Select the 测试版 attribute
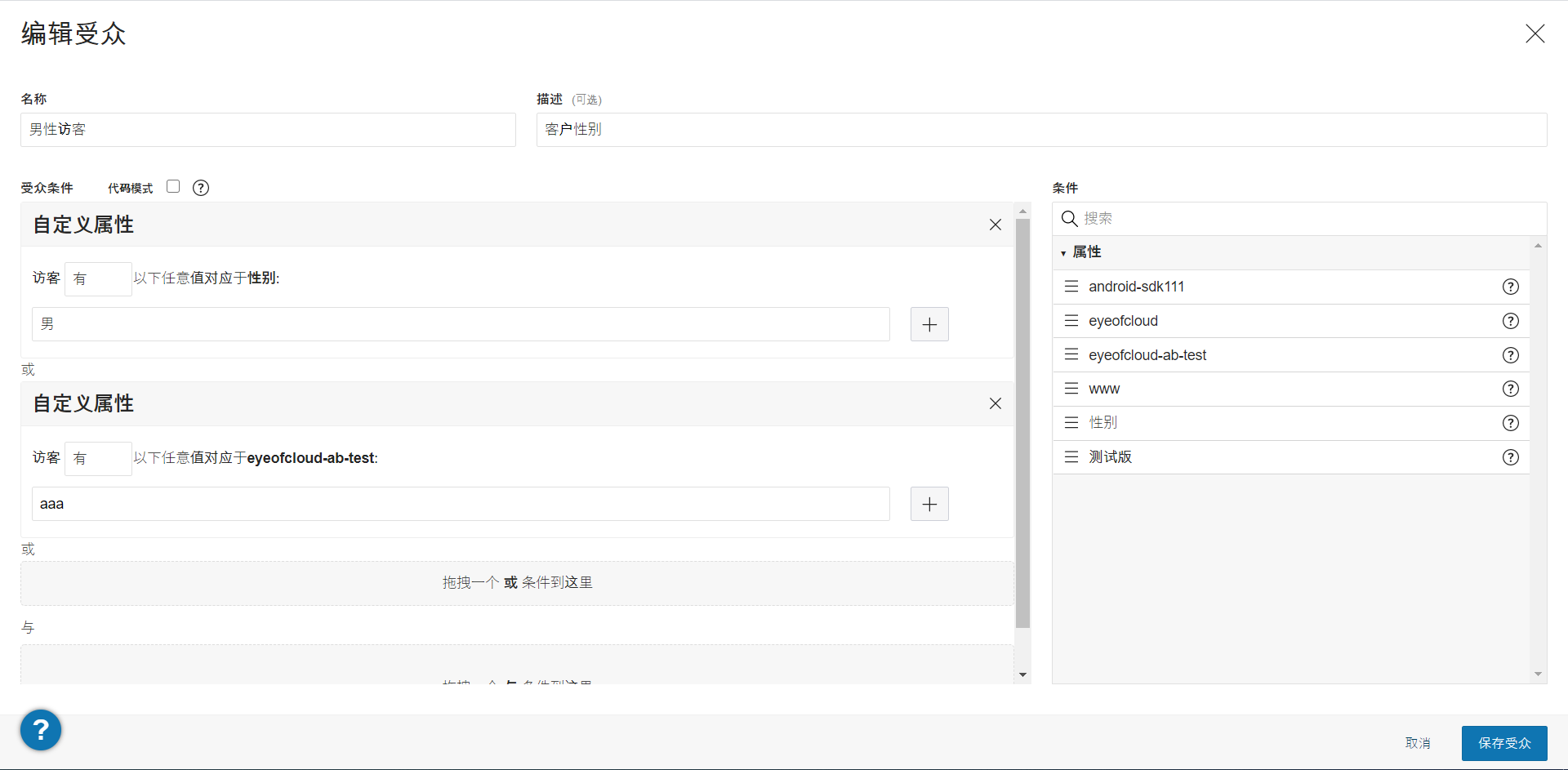Image resolution: width=1568 pixels, height=770 pixels. pos(1290,457)
